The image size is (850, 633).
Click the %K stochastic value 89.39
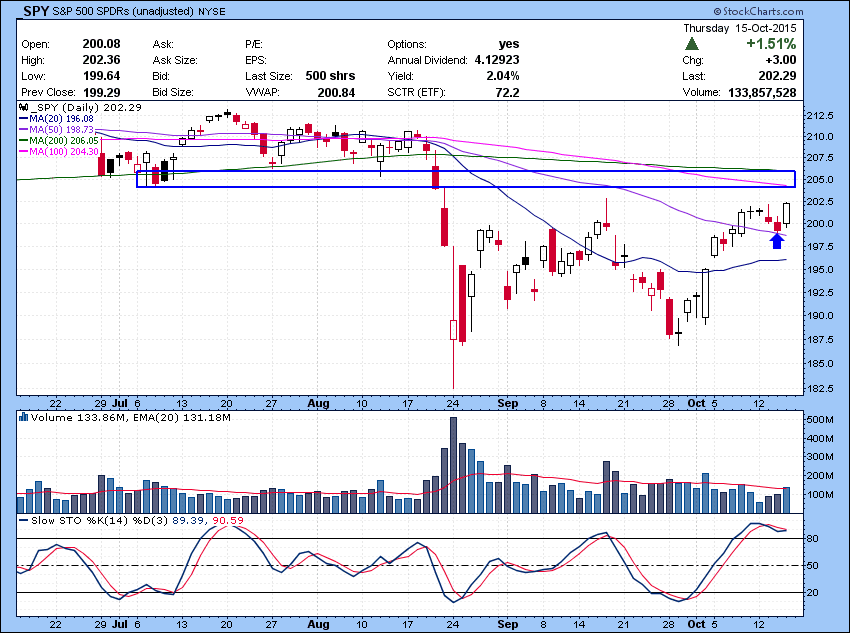(x=189, y=520)
